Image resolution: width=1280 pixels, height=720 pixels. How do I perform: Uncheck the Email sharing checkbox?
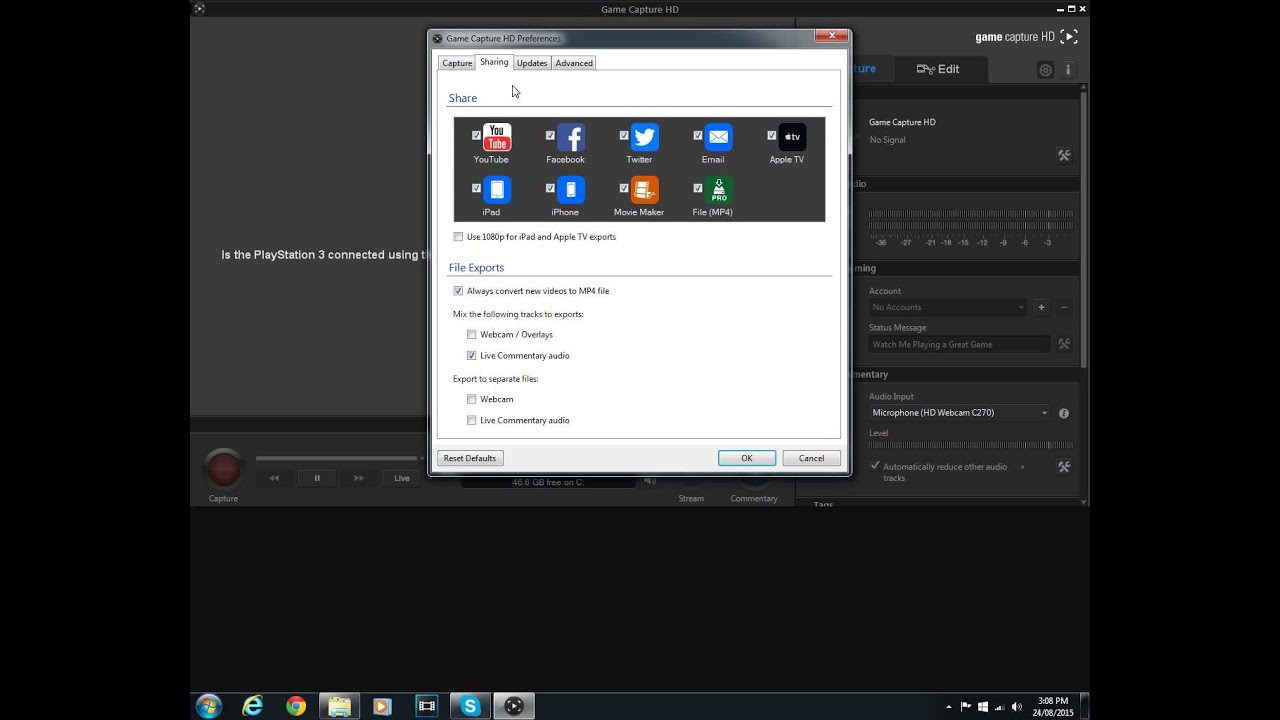pyautogui.click(x=698, y=135)
